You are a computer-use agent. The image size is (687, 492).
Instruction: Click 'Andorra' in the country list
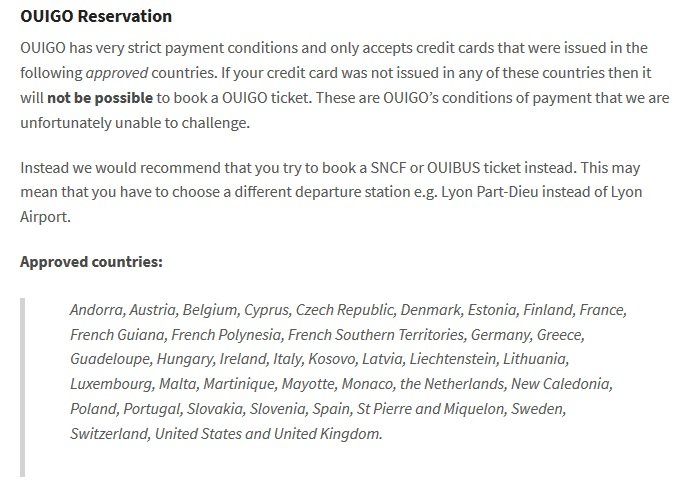point(96,310)
